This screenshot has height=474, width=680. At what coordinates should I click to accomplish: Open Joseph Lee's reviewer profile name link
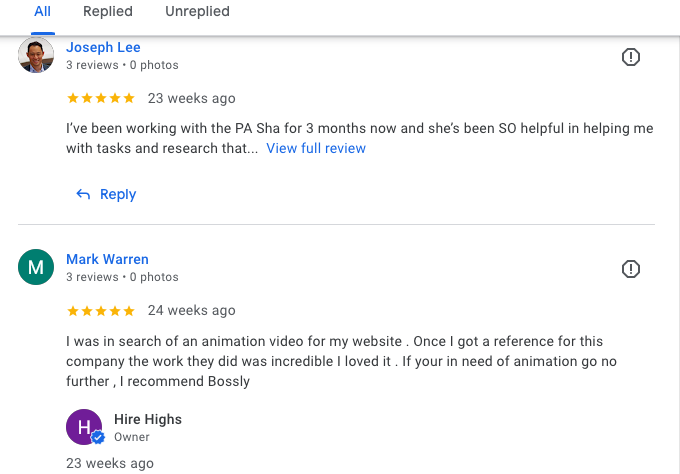pos(103,47)
